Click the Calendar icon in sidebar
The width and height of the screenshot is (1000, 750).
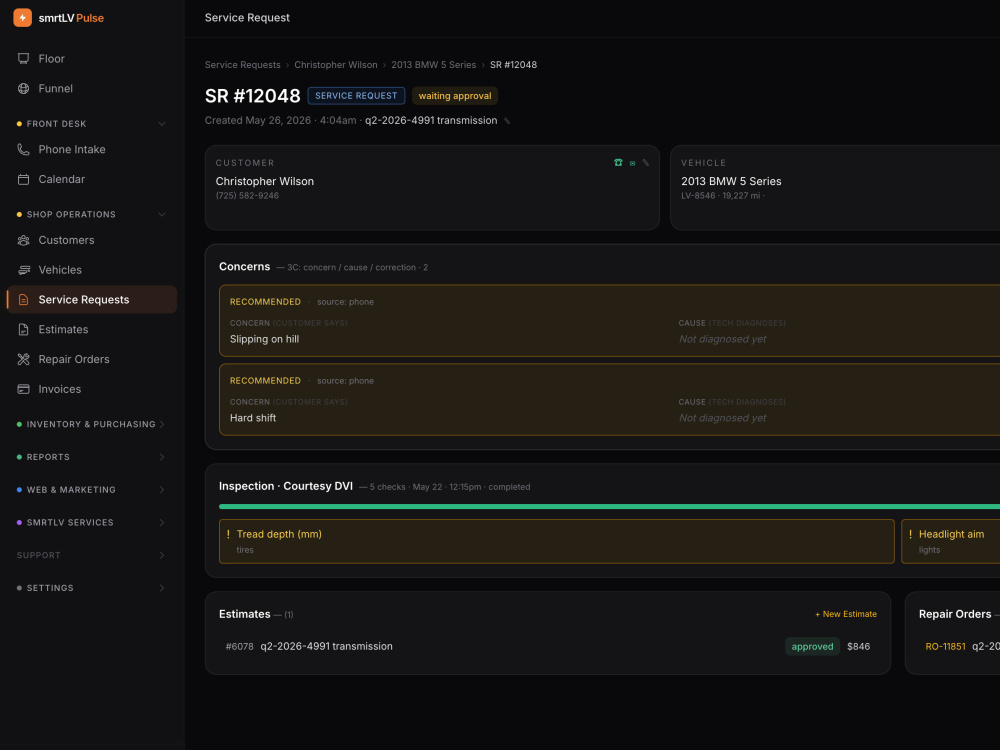coord(24,179)
